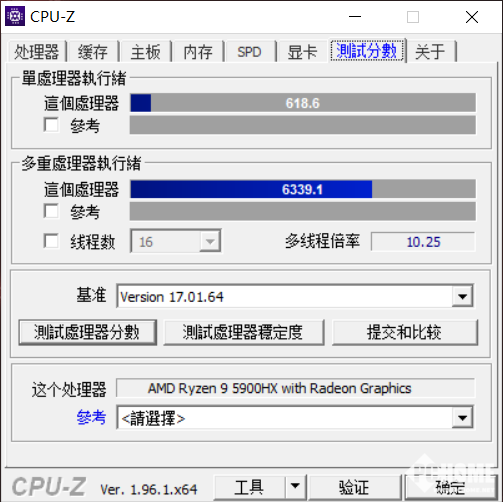The height and width of the screenshot is (502, 503).
Task: Minimize the CPU-Z window
Action: point(355,17)
